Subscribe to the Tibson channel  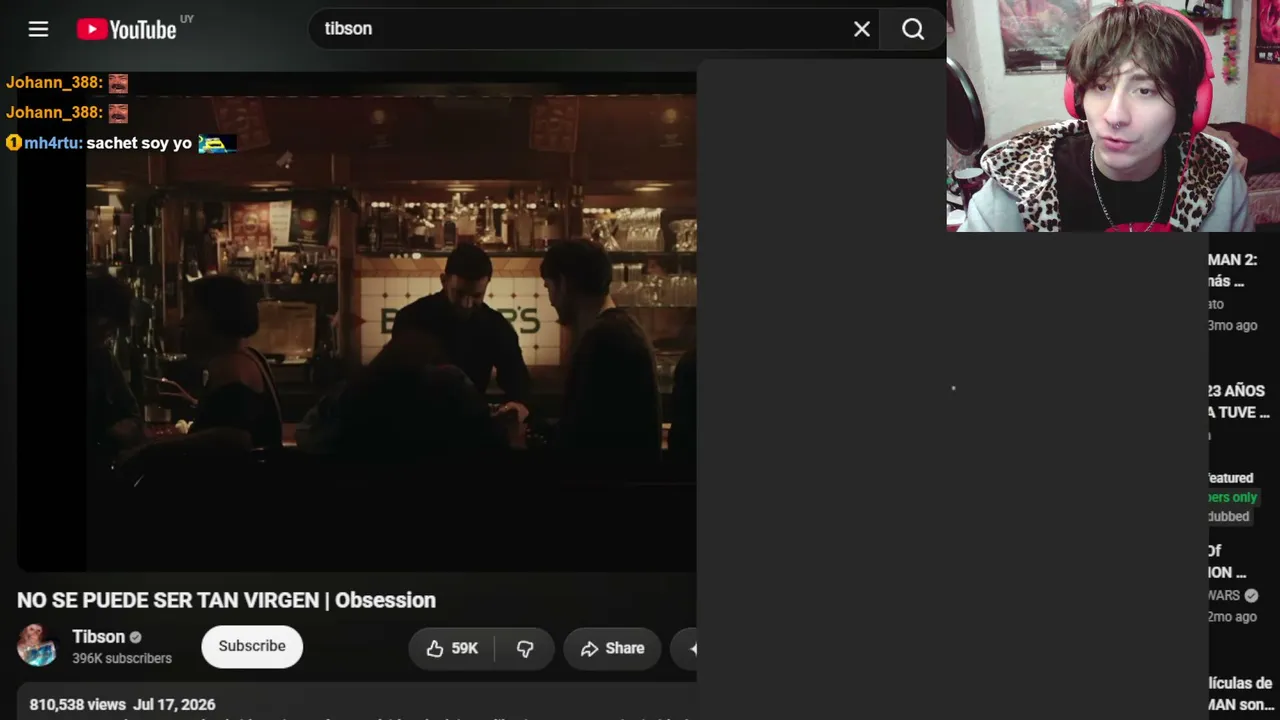[x=252, y=646]
